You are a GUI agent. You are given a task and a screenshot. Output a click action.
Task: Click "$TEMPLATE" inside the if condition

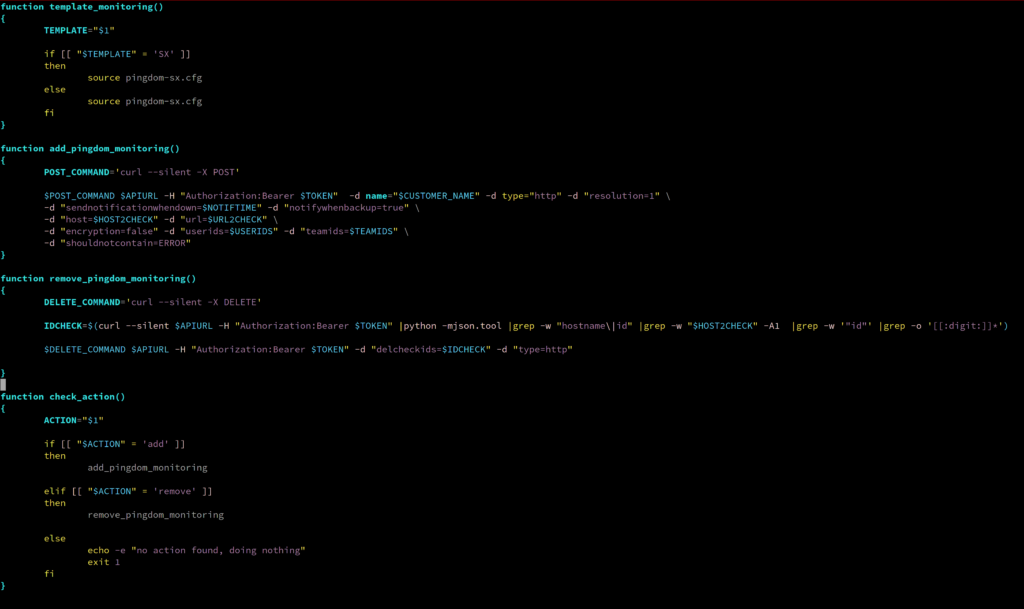tap(104, 54)
